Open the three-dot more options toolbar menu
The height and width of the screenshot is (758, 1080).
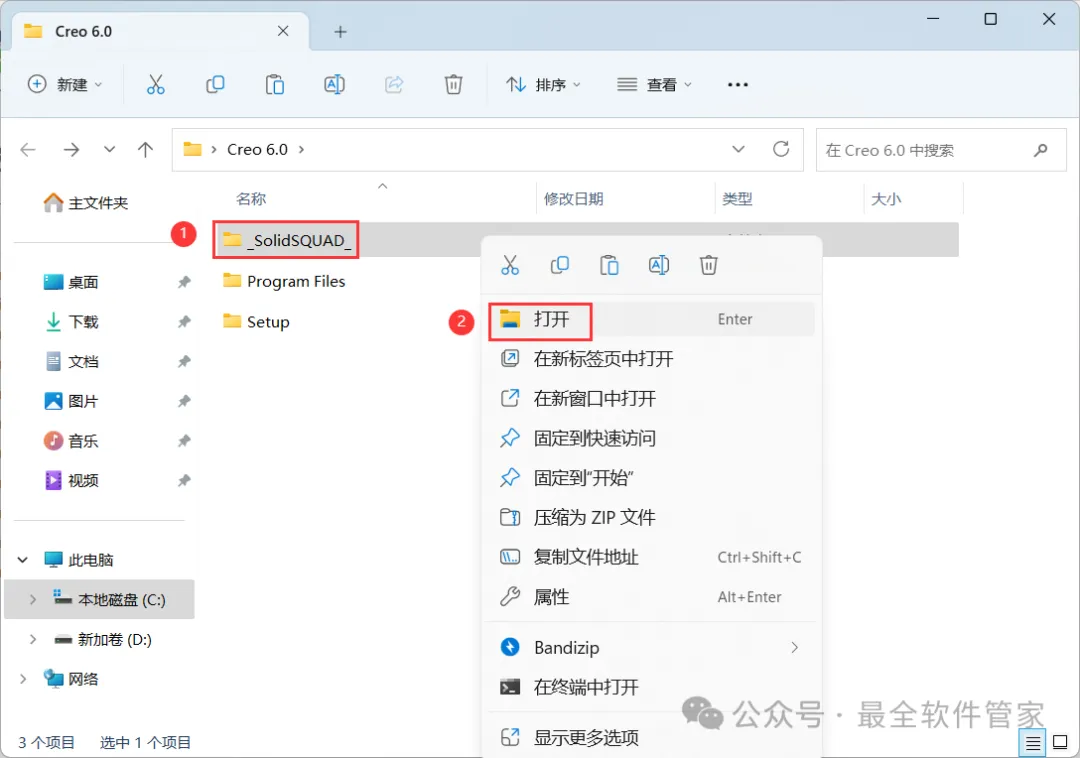pos(738,85)
